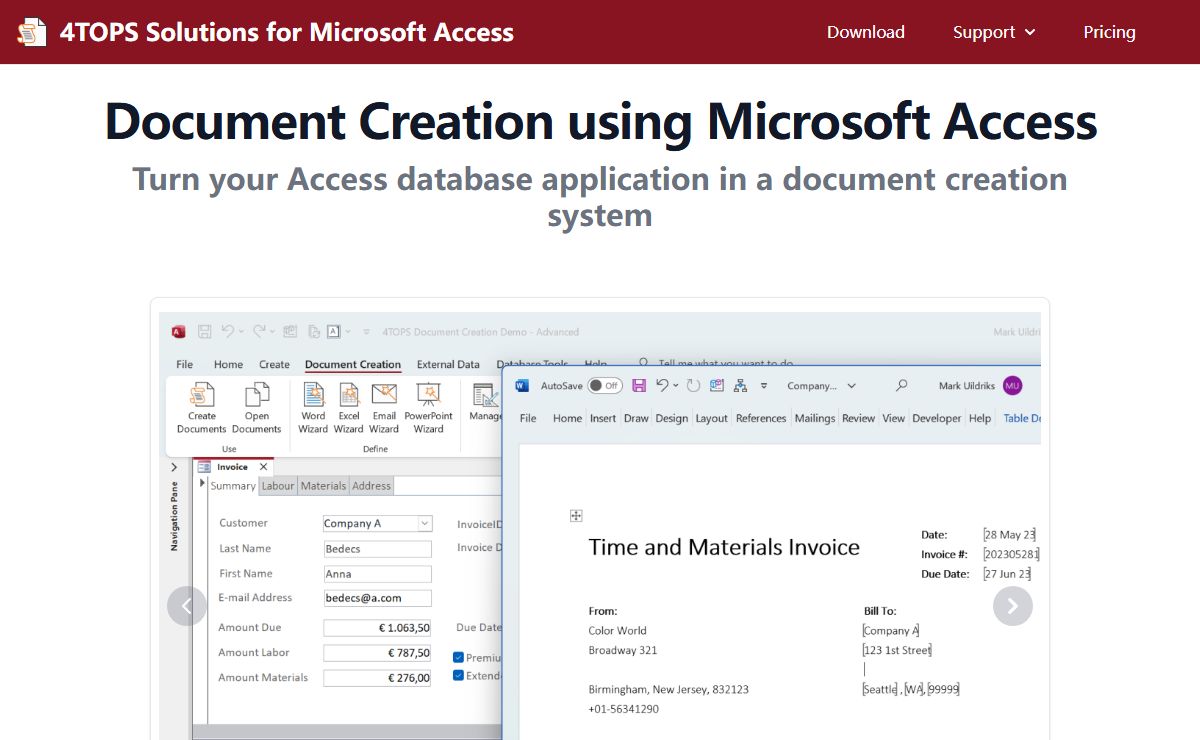
Task: Open the Word undo history dropdown arrow
Action: (x=676, y=385)
